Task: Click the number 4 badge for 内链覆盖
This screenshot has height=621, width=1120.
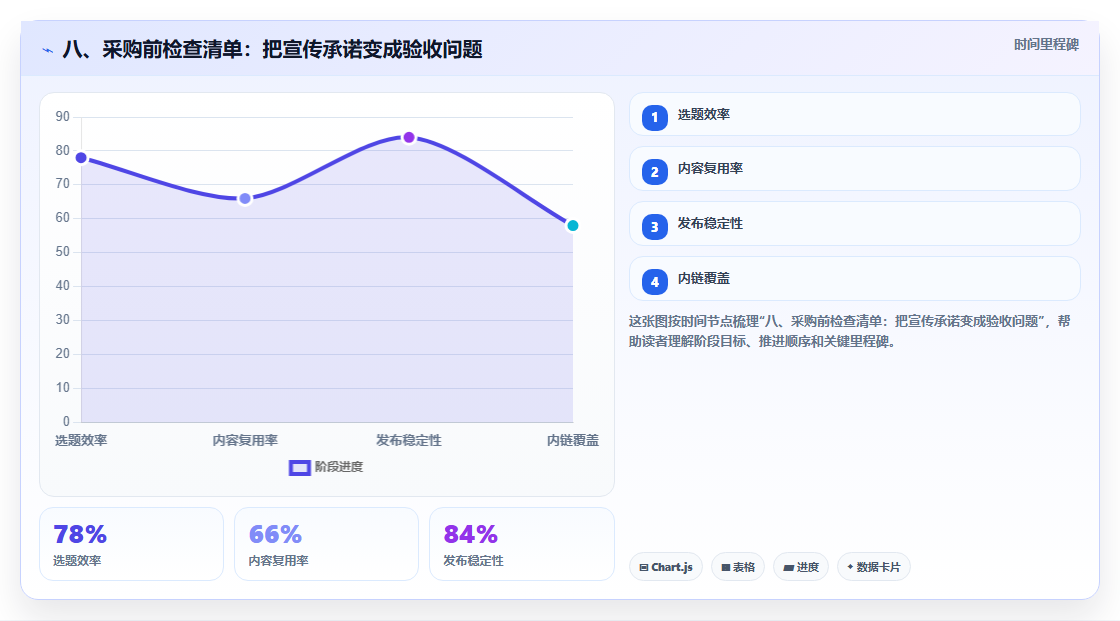Action: coord(654,282)
